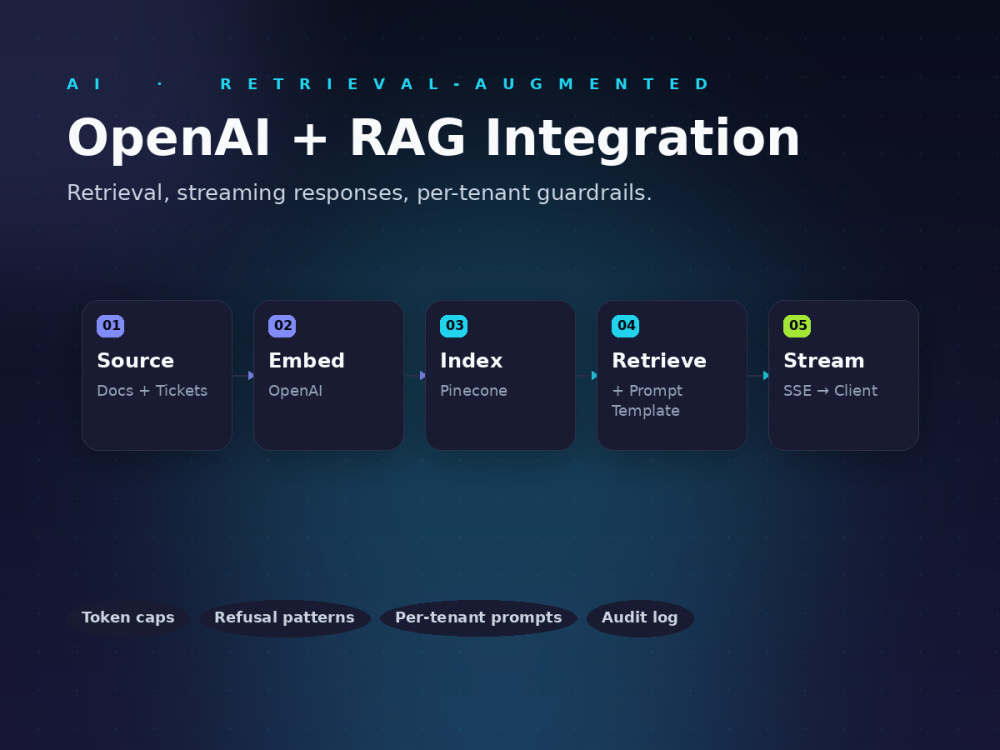Click the 'Docs + Tickets' text

point(152,391)
